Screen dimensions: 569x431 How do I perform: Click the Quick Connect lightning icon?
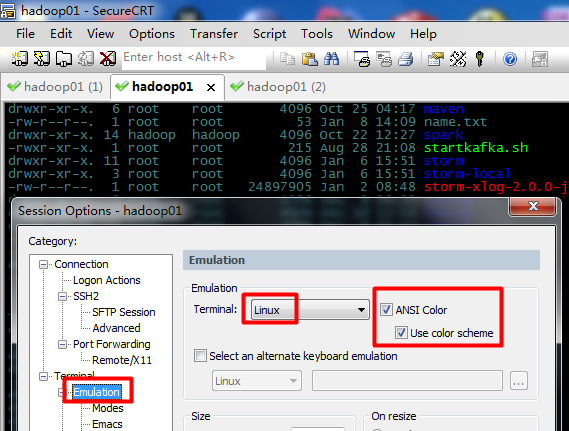(x=42, y=58)
